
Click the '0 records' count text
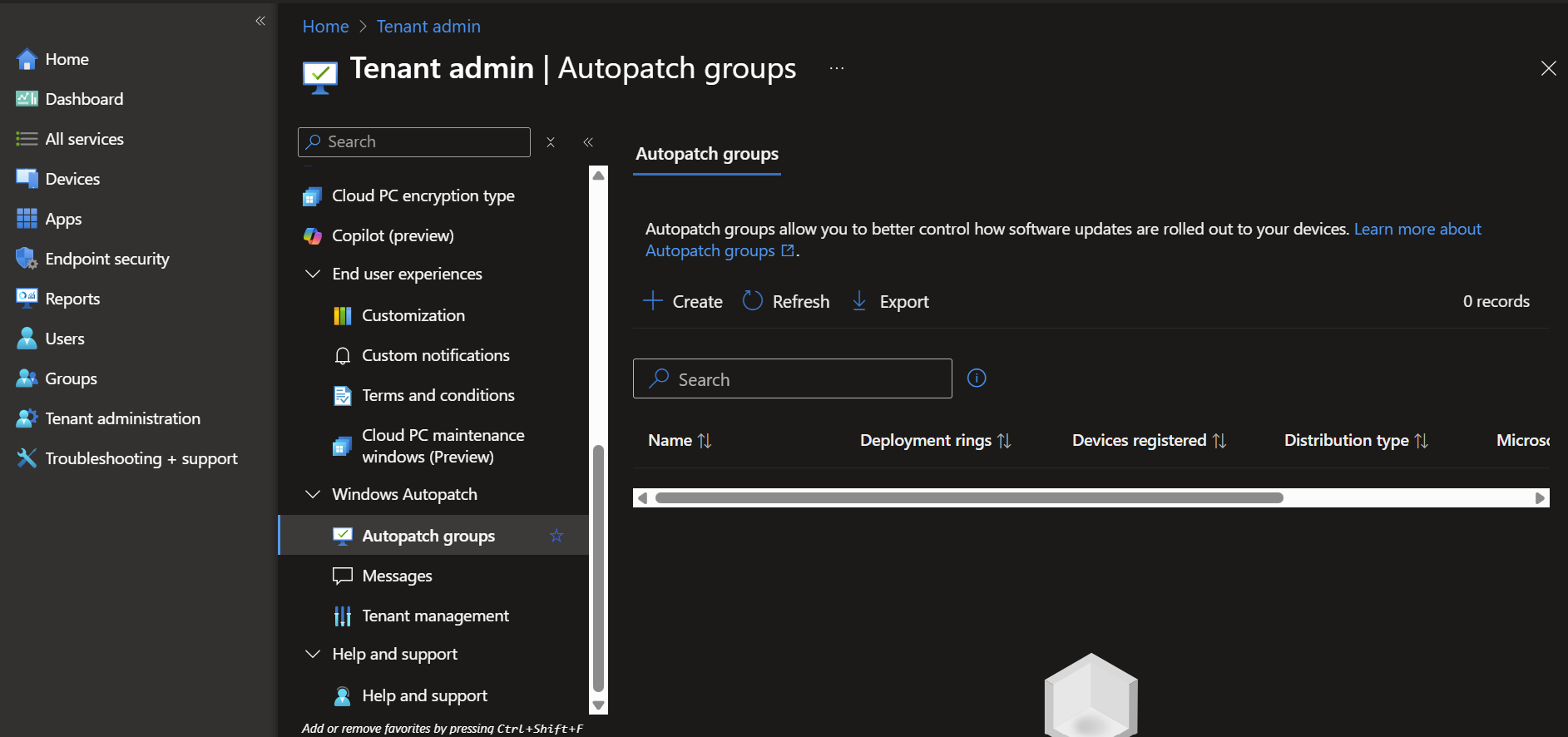pos(1496,301)
